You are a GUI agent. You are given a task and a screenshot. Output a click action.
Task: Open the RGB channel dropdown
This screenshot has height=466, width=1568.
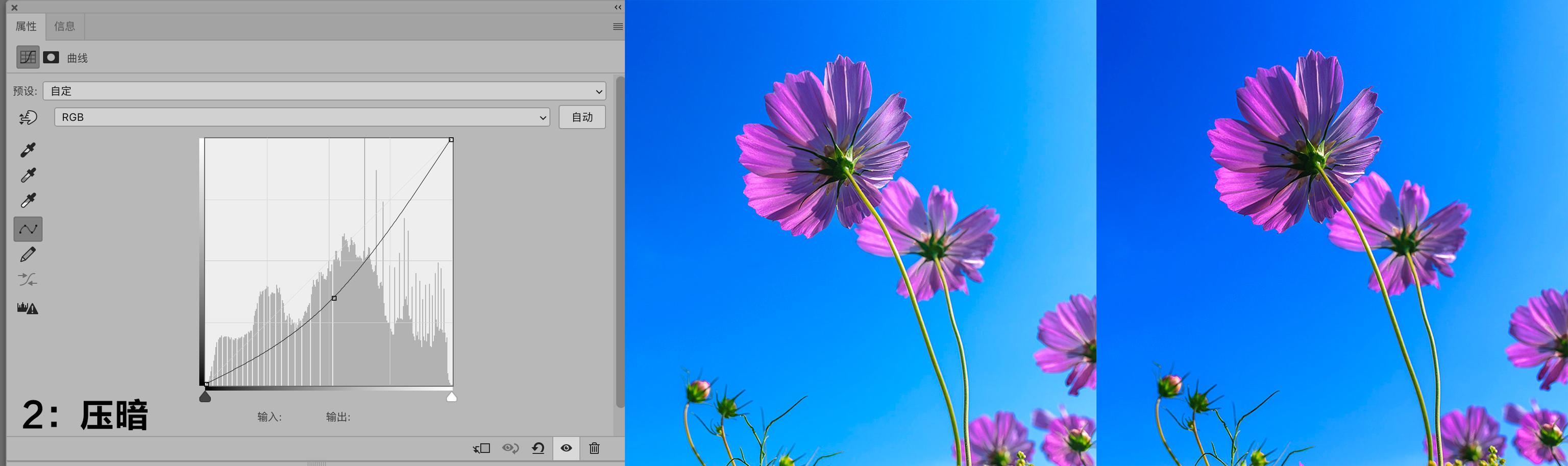pos(302,117)
